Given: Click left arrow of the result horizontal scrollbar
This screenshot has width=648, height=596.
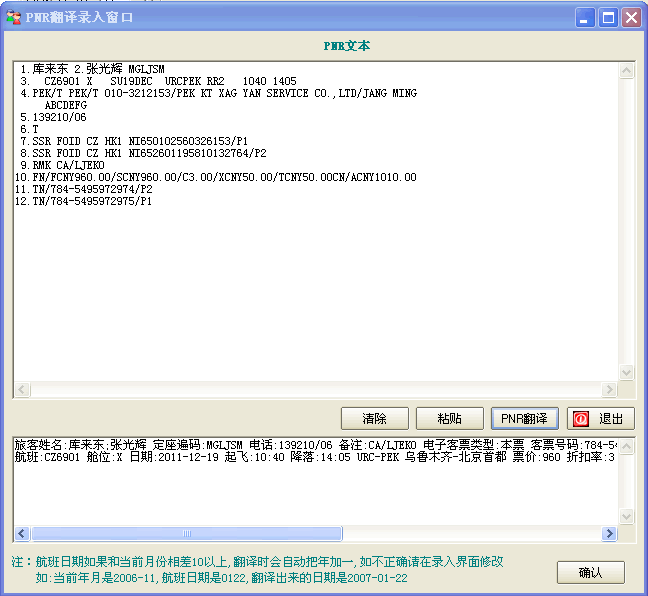Looking at the screenshot, I should 22,533.
